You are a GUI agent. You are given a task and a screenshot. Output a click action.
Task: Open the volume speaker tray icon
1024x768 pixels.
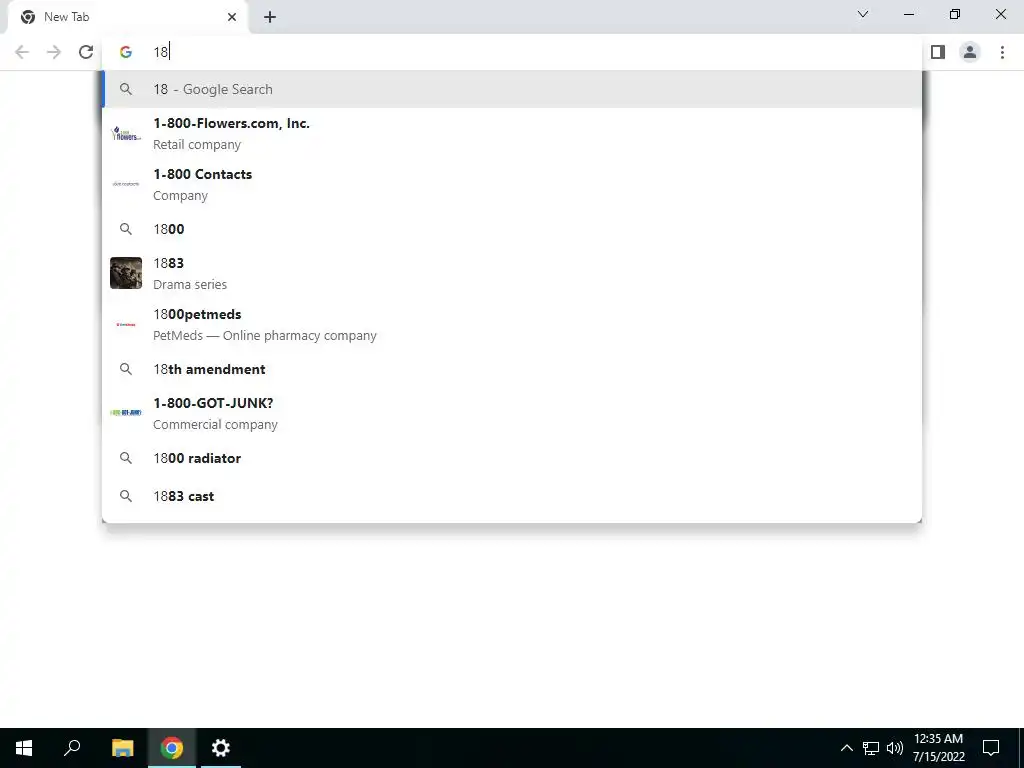coord(895,748)
